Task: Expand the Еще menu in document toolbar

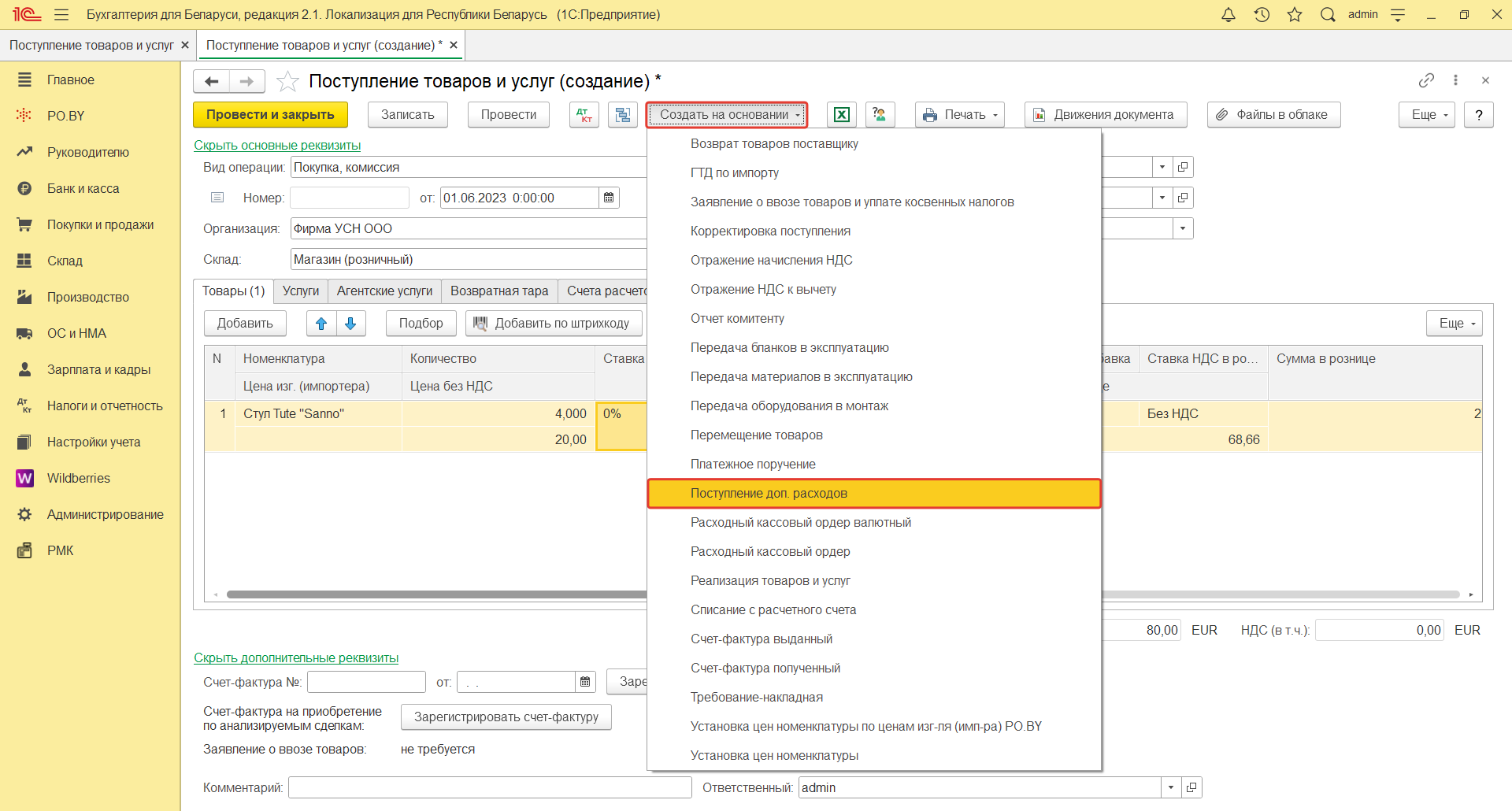Action: (x=1426, y=115)
